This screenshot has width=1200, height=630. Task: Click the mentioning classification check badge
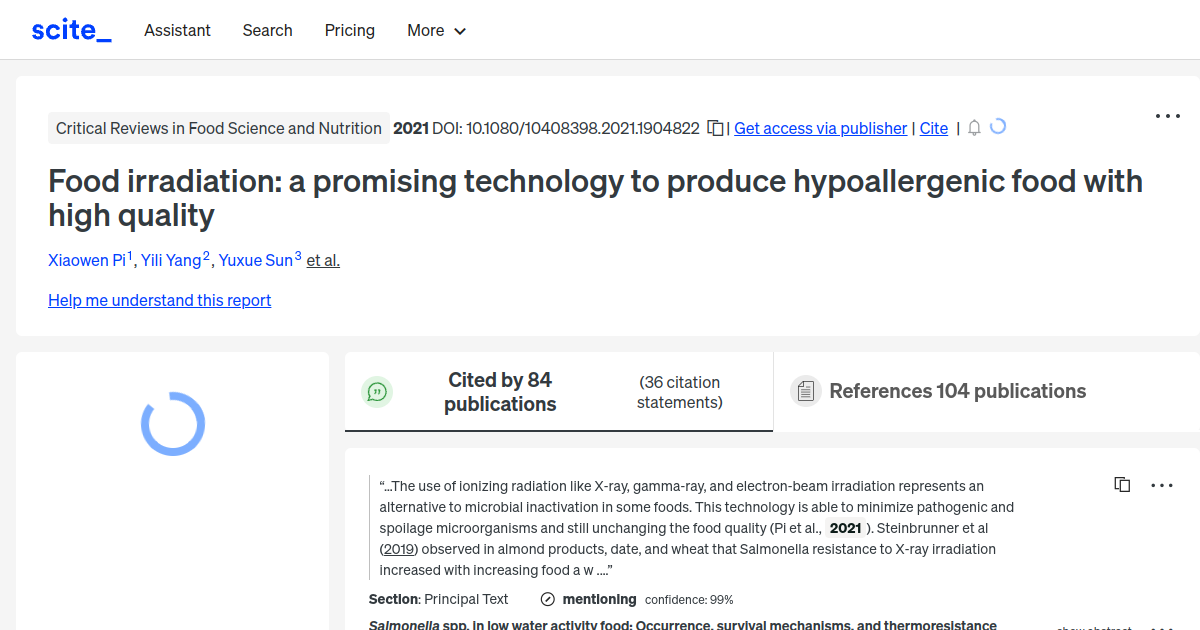tap(547, 599)
